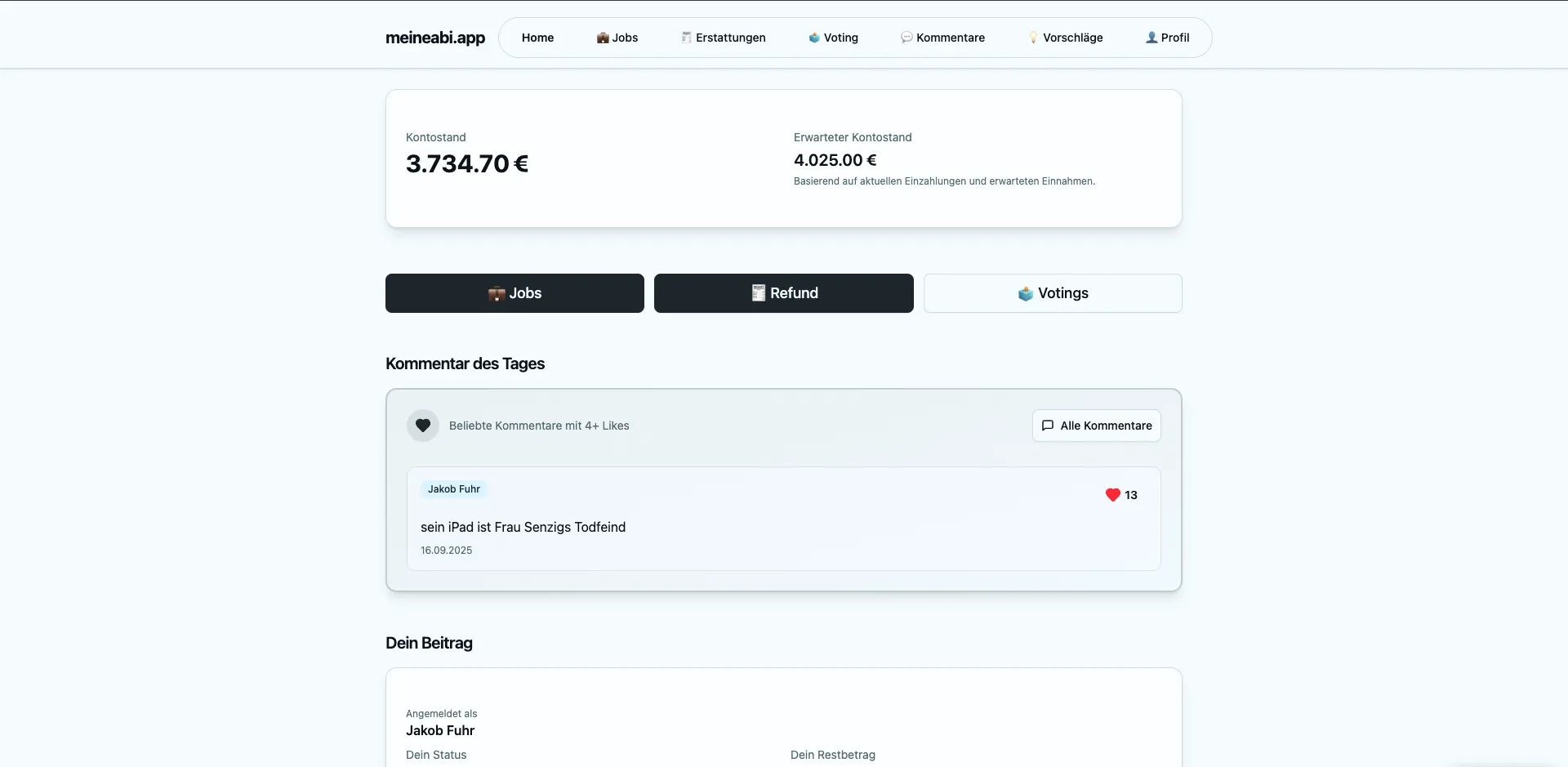The height and width of the screenshot is (767, 1568).
Task: Click 'Beliebte Kommentare mit 4+ Likes' text
Action: click(x=539, y=426)
